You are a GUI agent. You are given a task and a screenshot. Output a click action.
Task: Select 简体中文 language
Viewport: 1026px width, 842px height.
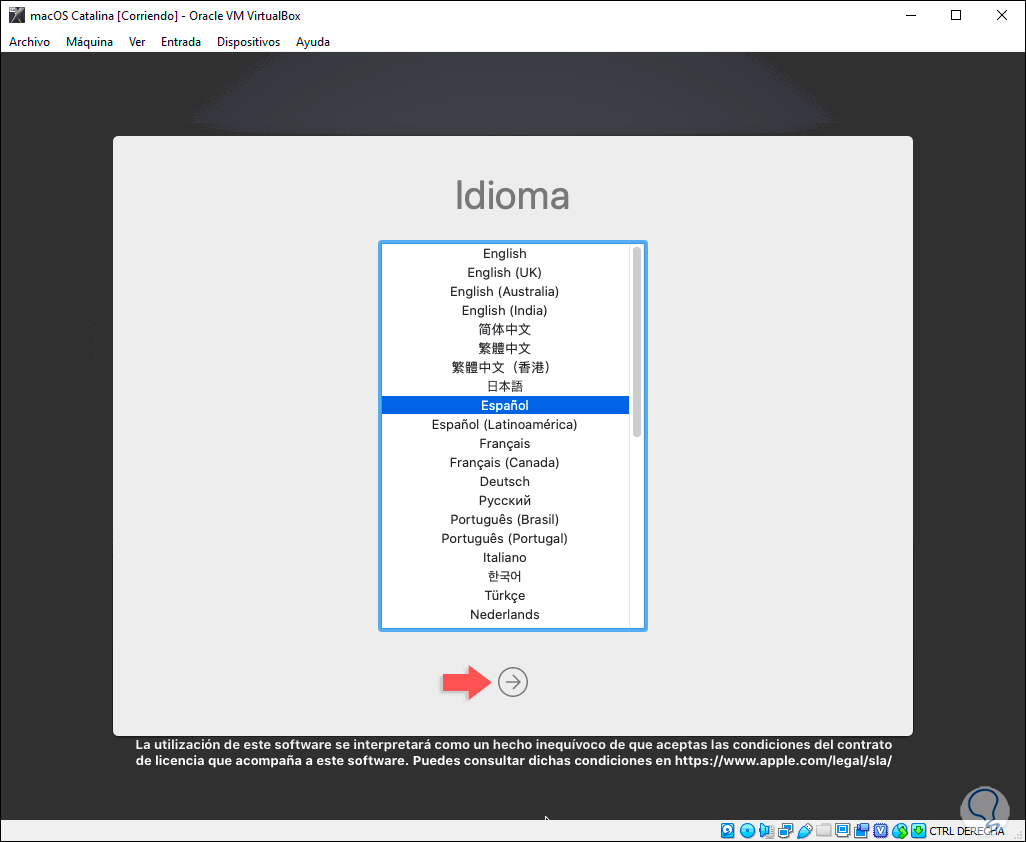click(504, 329)
